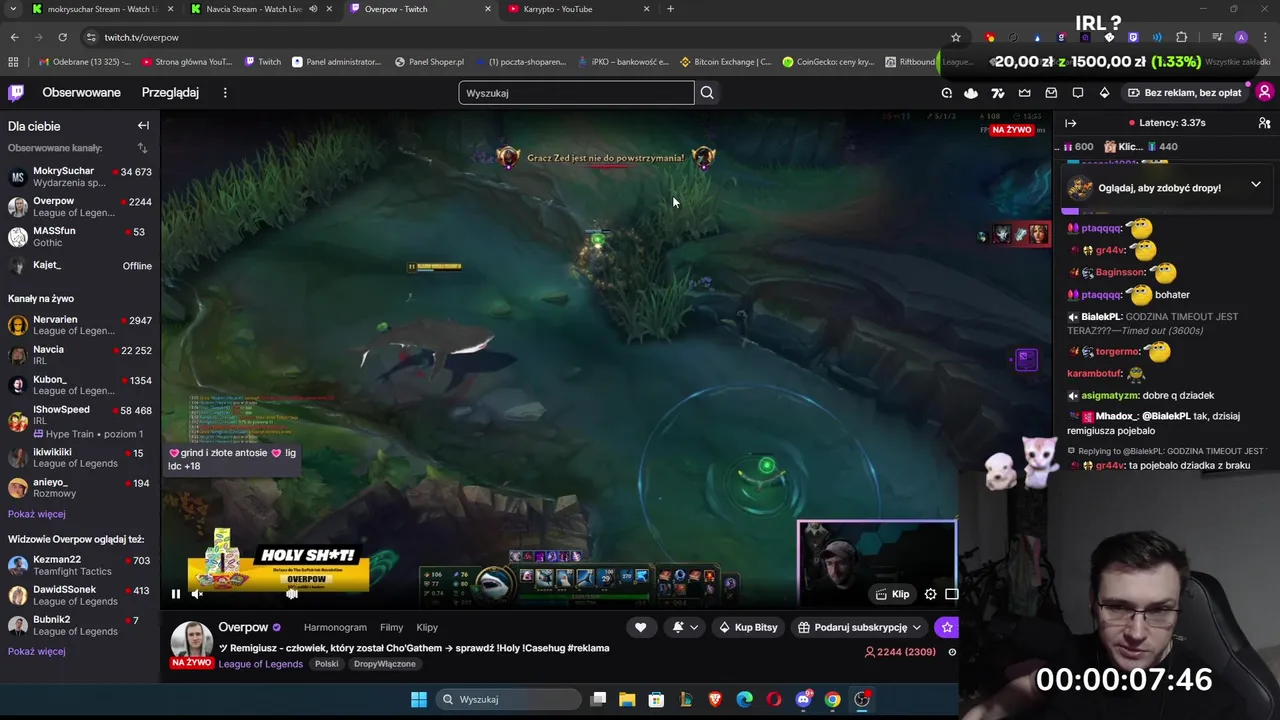Open the chat community users icon
Screen dimensions: 1280x720
(x=1264, y=123)
